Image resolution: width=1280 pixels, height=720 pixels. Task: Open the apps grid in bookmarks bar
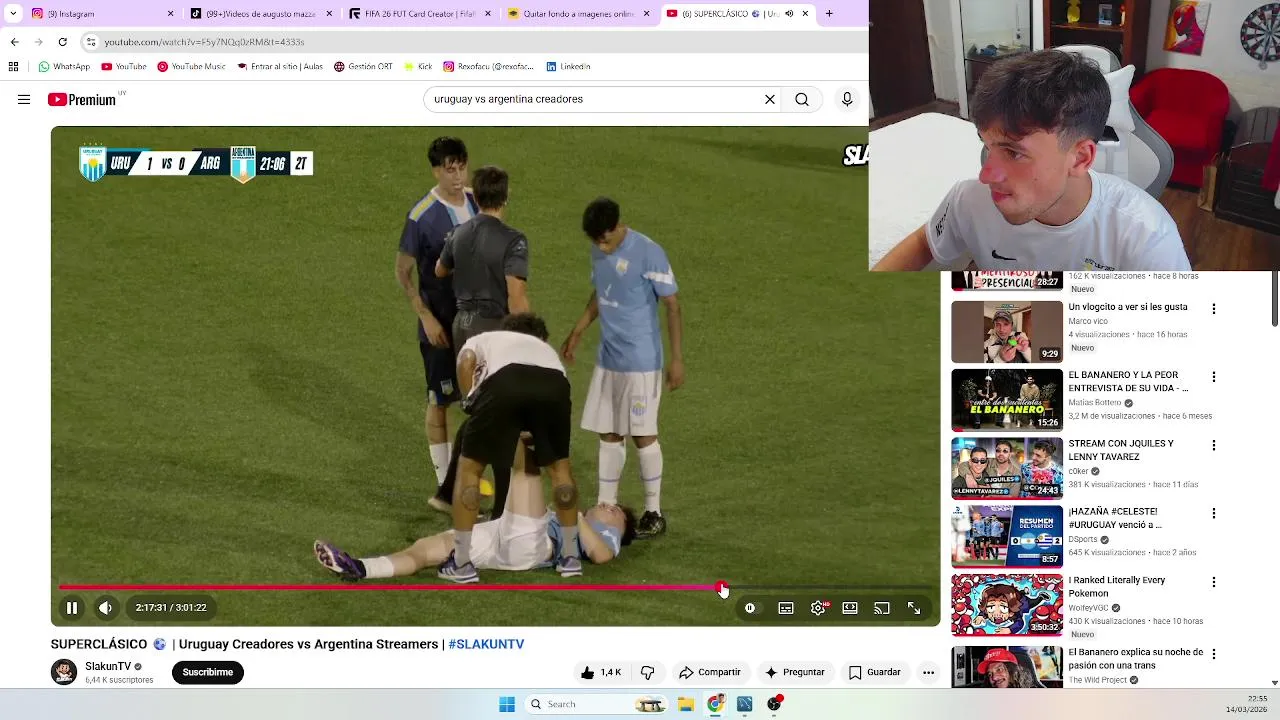click(x=13, y=67)
